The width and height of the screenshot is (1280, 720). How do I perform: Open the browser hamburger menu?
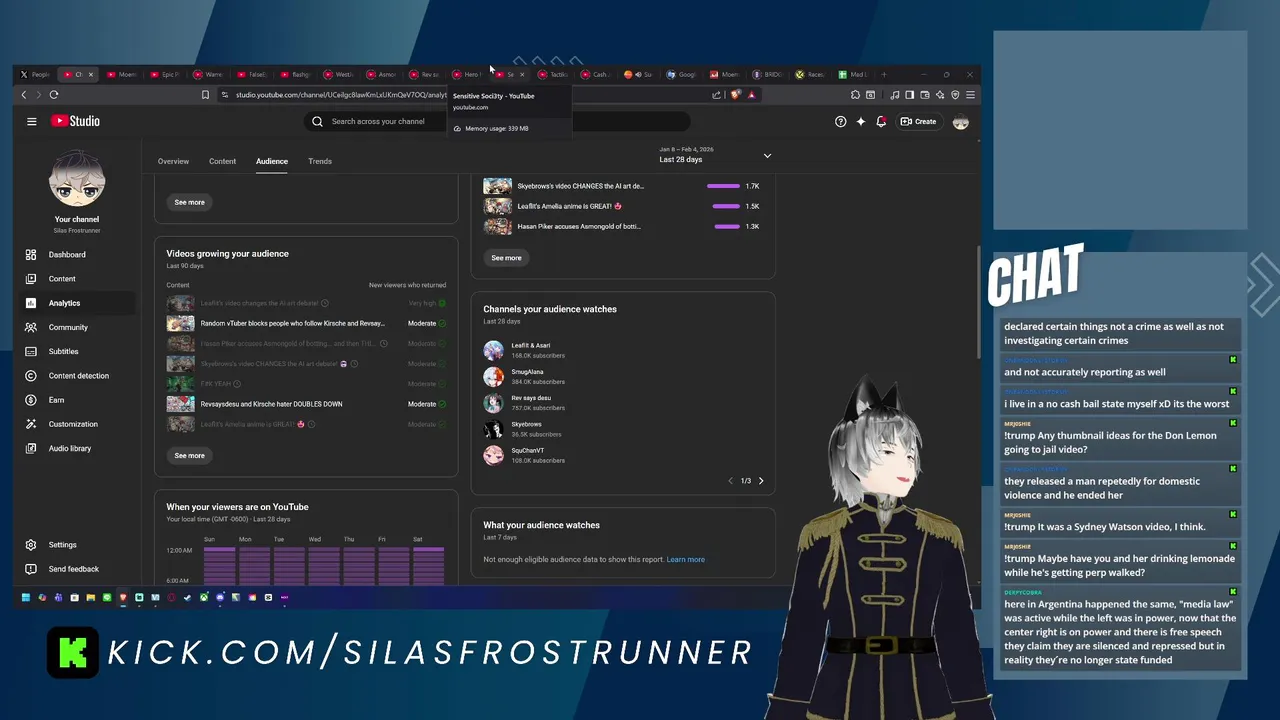(x=970, y=95)
